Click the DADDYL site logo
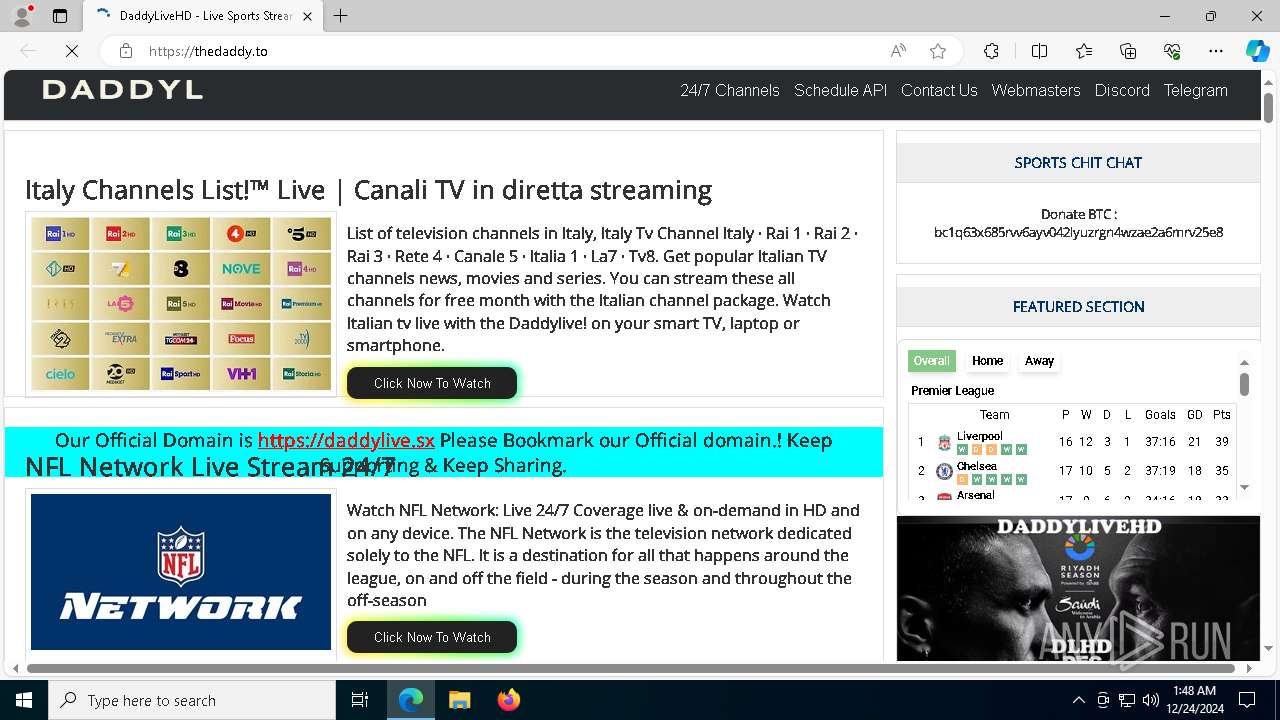1280x720 pixels. (x=122, y=90)
